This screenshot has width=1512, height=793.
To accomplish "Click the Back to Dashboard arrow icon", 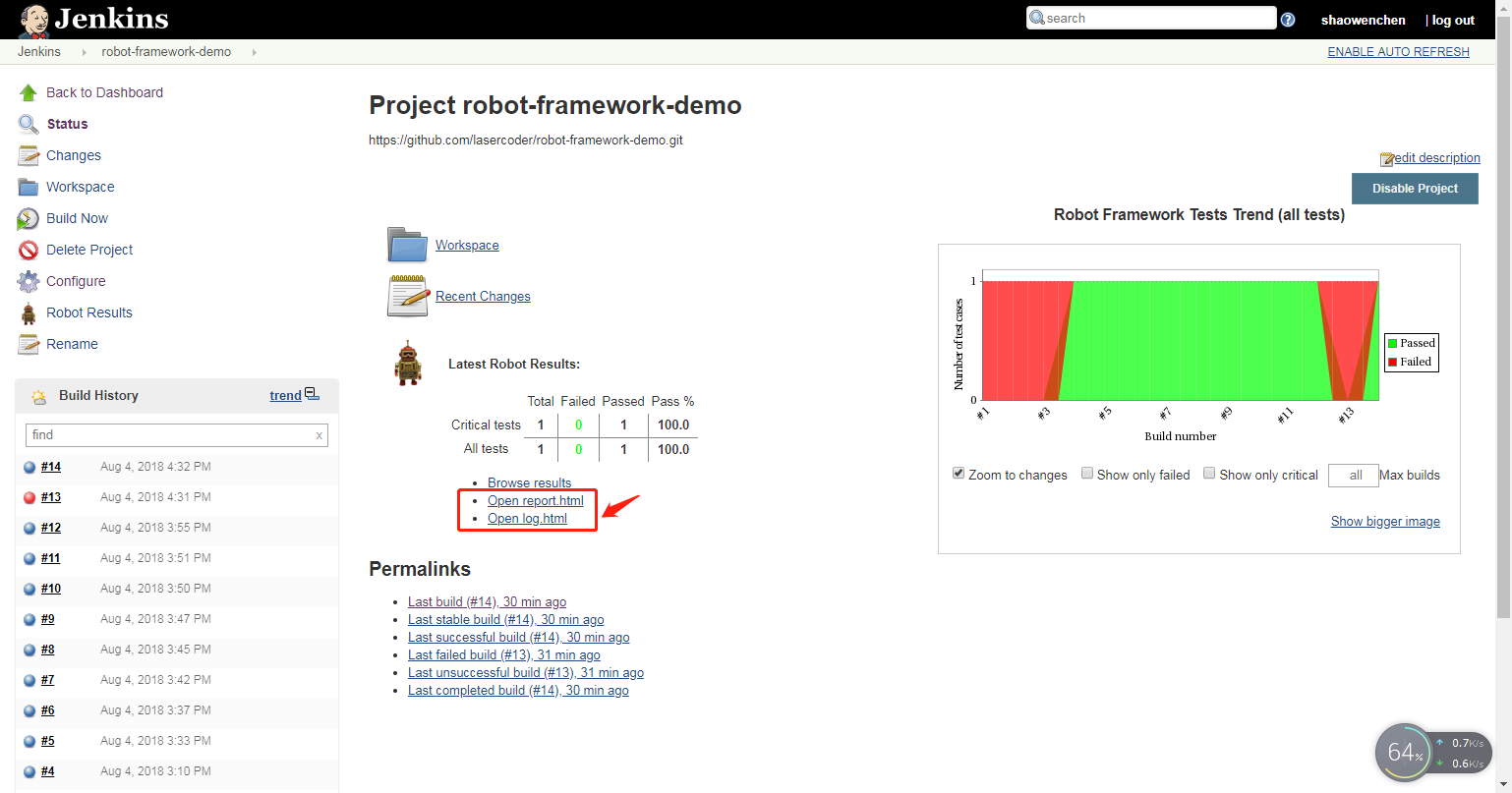I will coord(29,92).
